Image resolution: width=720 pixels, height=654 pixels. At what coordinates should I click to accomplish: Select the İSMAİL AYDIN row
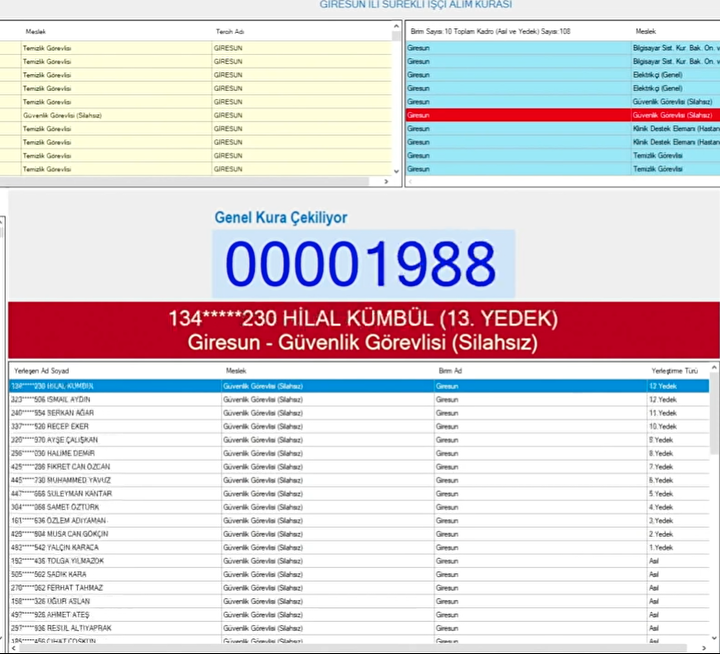pyautogui.click(x=359, y=400)
